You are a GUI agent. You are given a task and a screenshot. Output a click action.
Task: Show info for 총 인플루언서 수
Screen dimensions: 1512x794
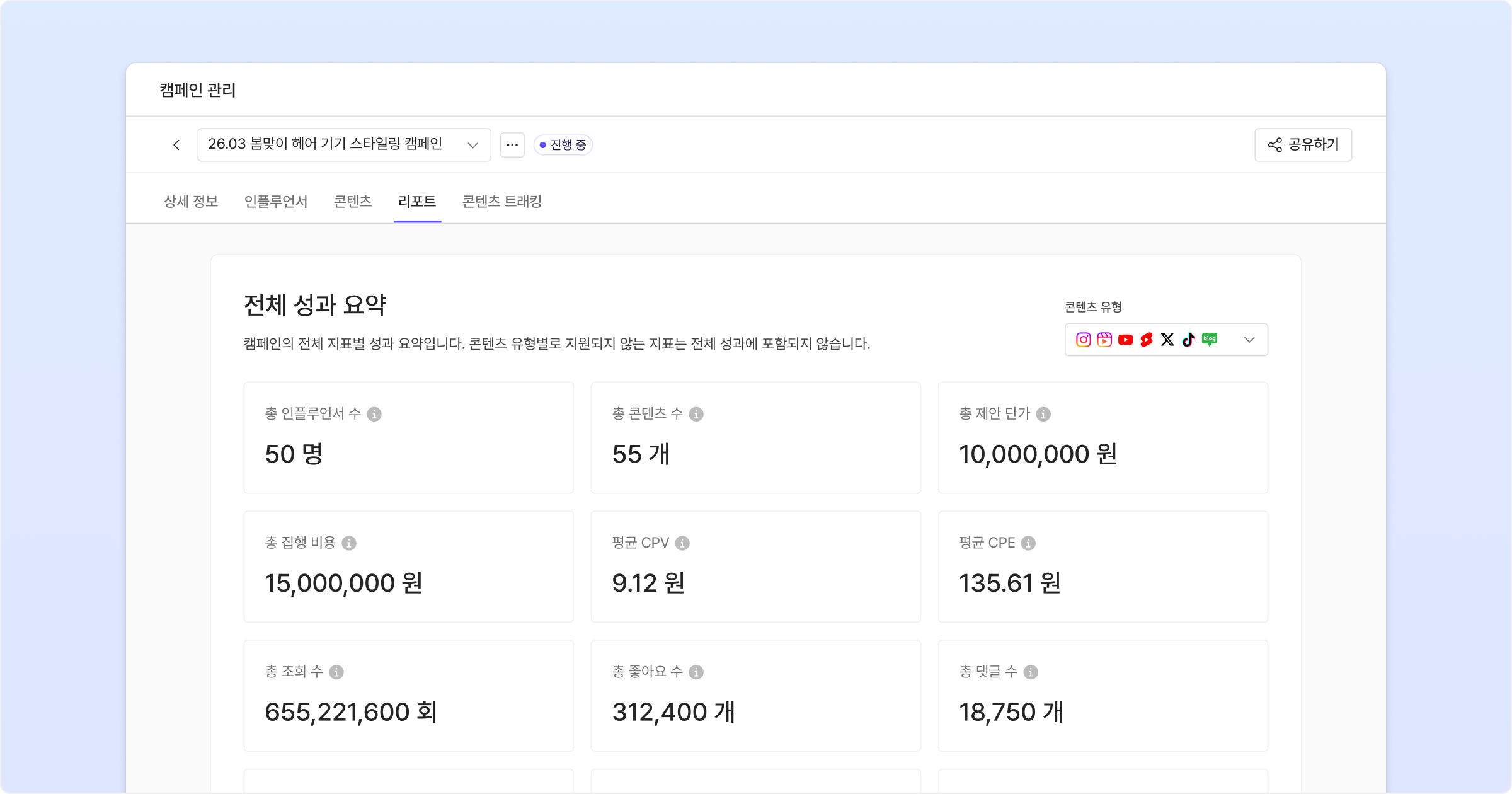click(374, 414)
